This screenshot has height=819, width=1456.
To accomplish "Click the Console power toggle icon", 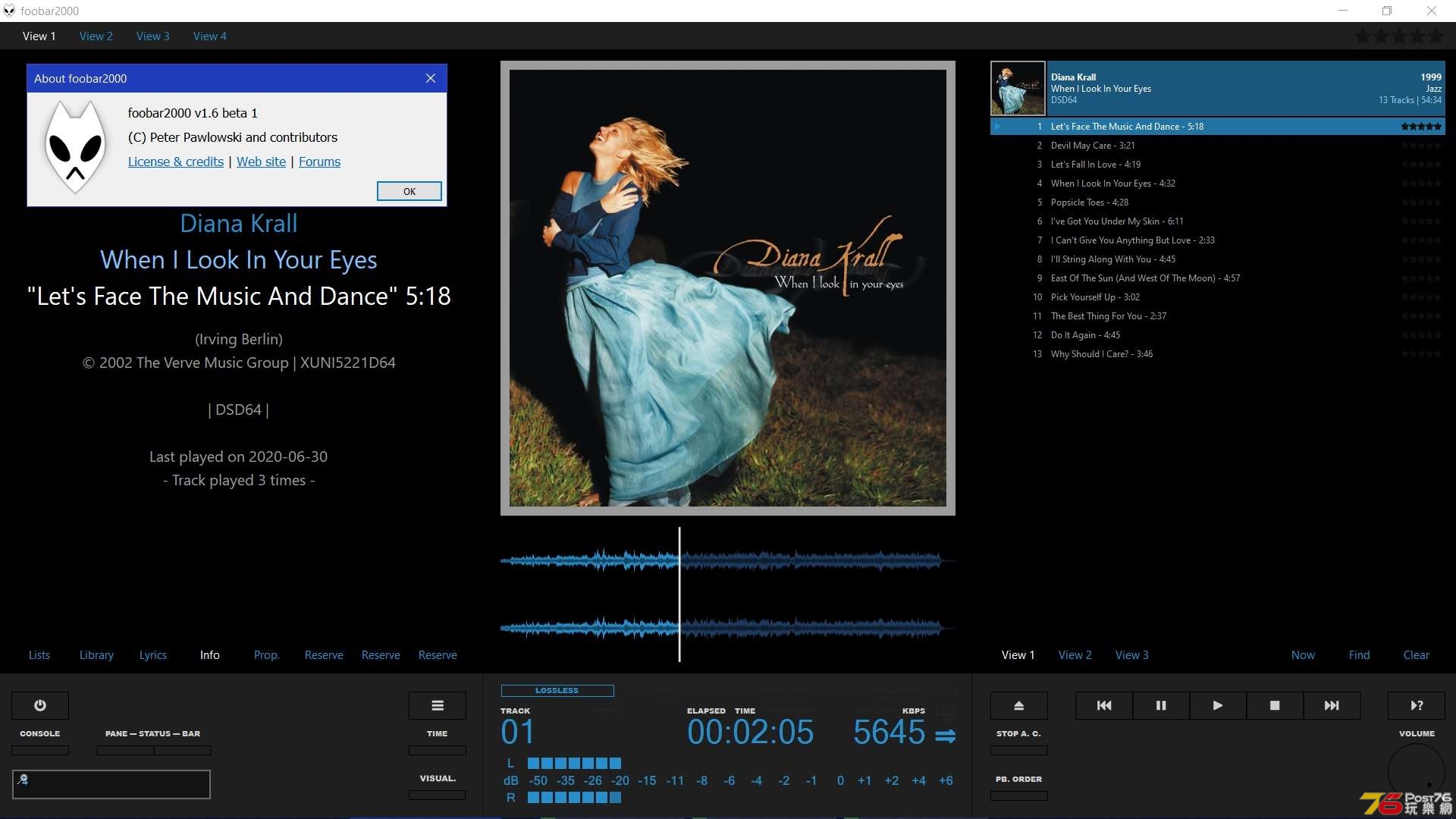I will coord(40,705).
